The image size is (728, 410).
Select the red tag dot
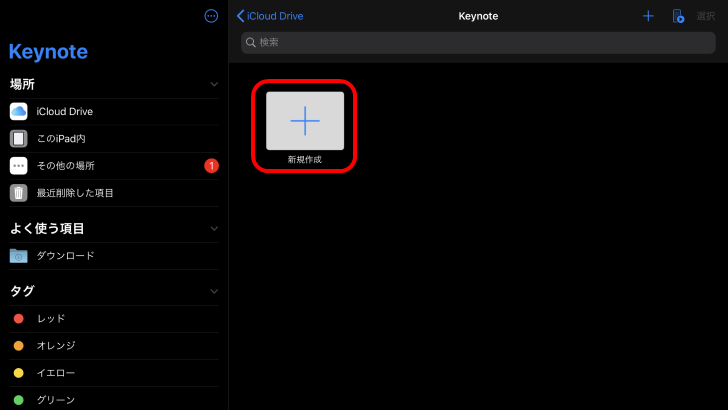[19, 319]
